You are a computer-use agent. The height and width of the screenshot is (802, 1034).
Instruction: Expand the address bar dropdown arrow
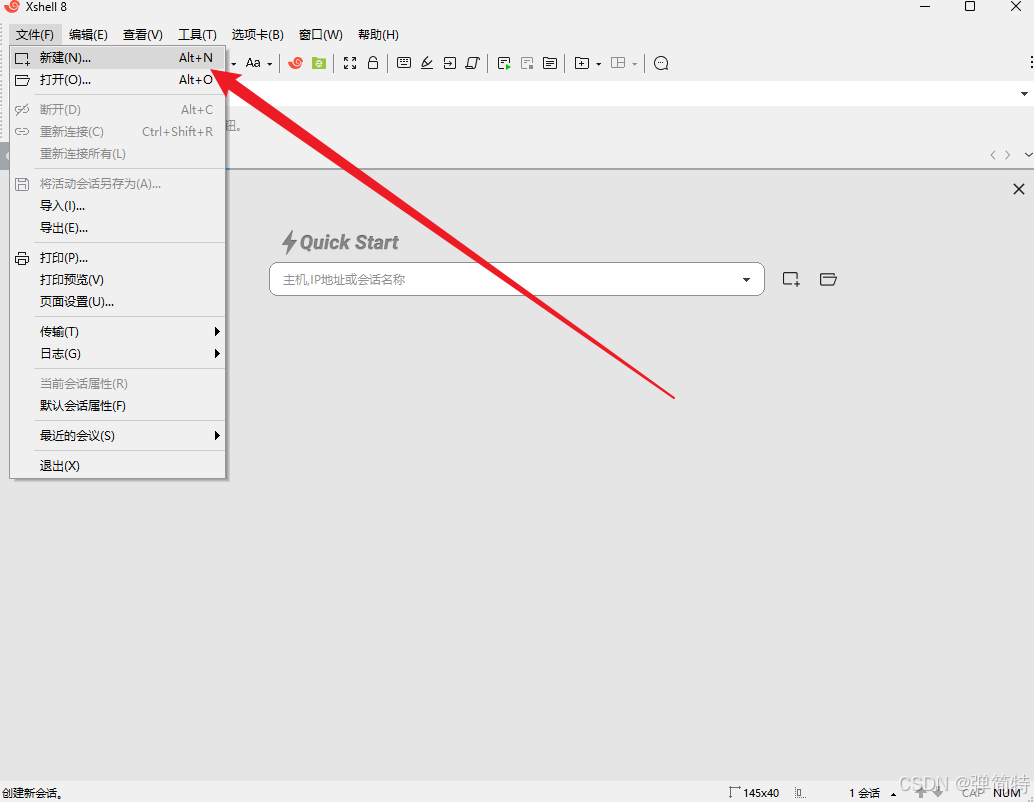tap(1024, 94)
